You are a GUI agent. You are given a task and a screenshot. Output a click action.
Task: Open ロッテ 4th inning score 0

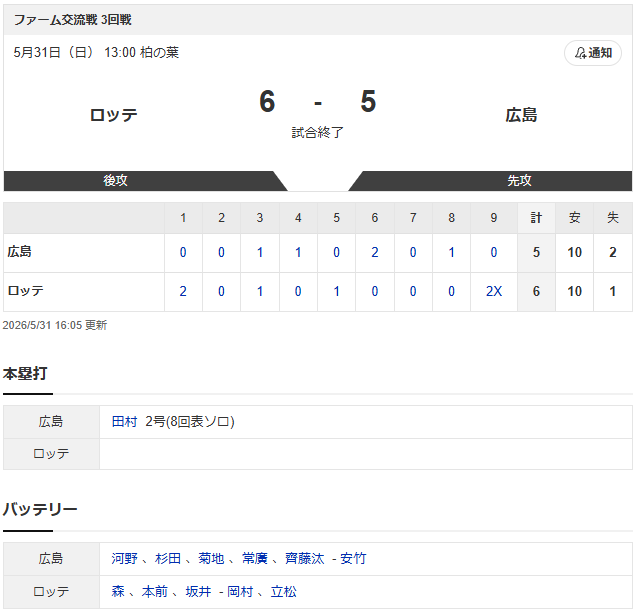298,291
